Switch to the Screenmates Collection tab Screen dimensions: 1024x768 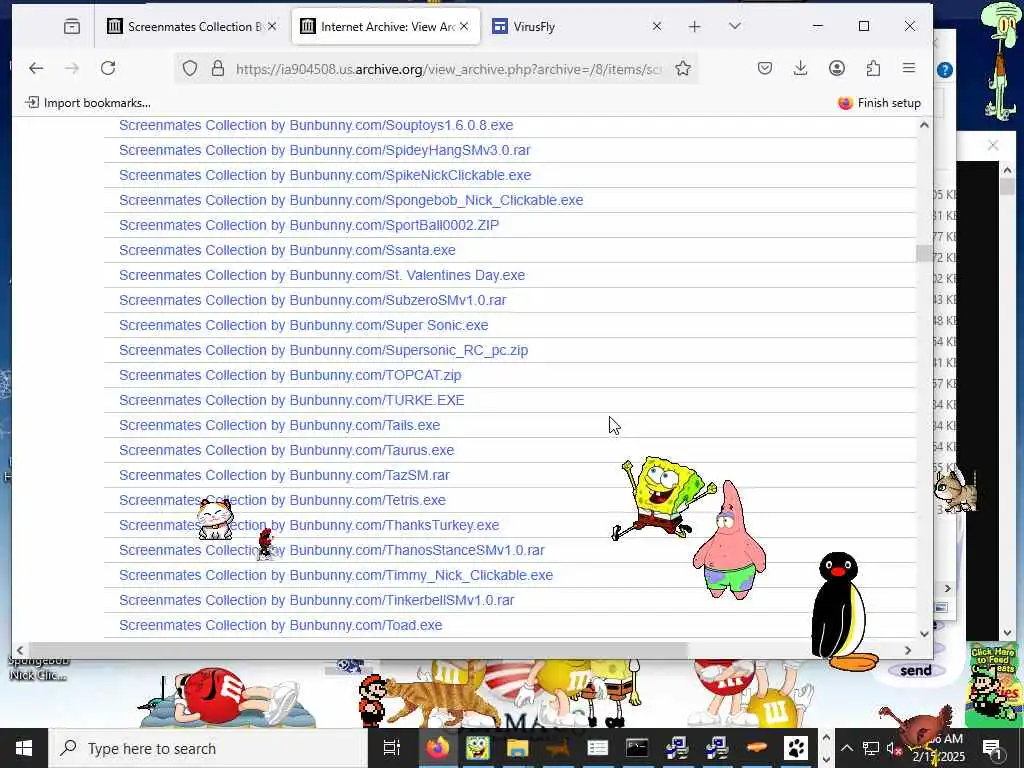tap(193, 27)
